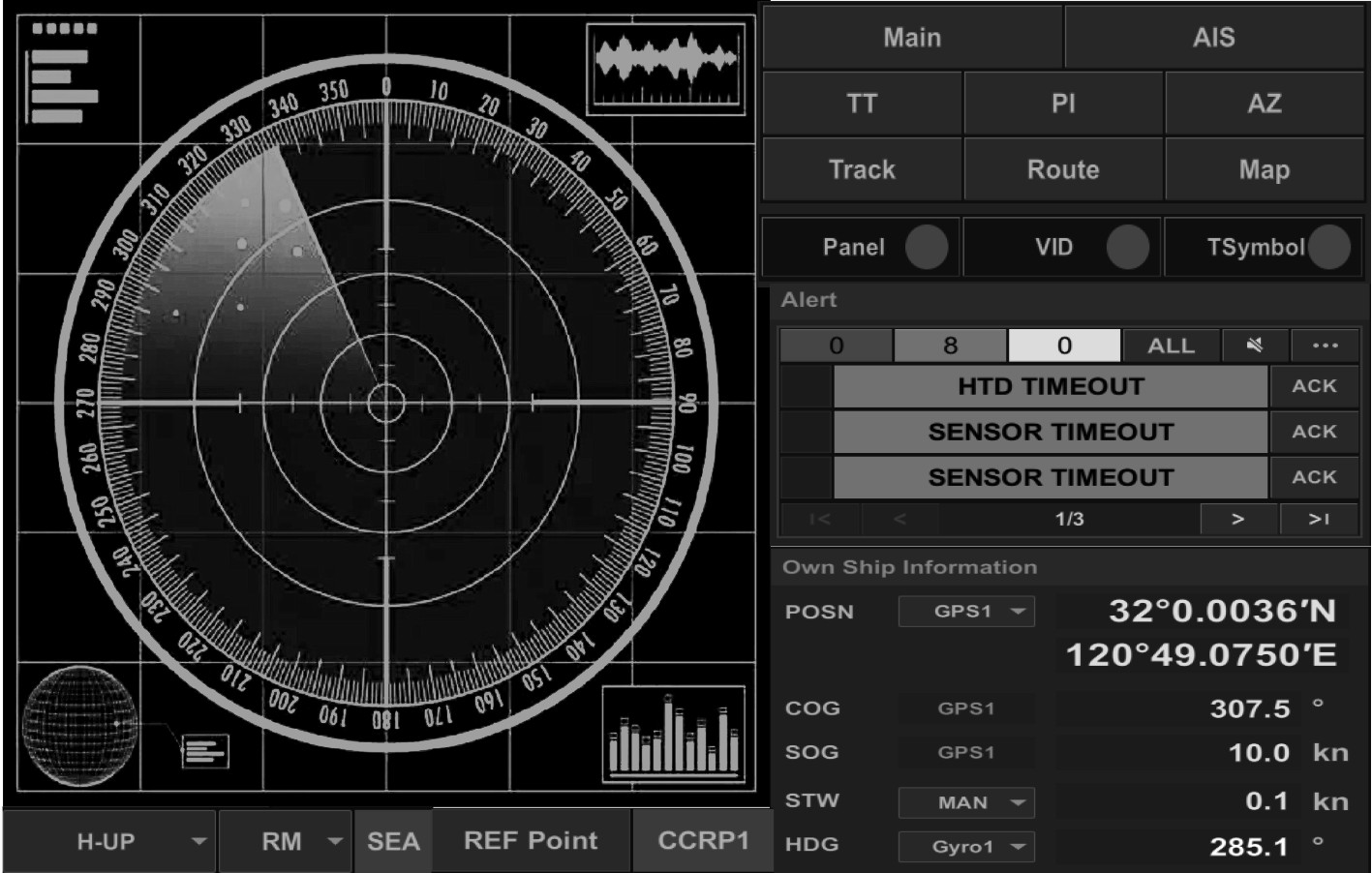Click the signal bars icon at top-left
The width and height of the screenshot is (1372, 873).
click(65, 75)
